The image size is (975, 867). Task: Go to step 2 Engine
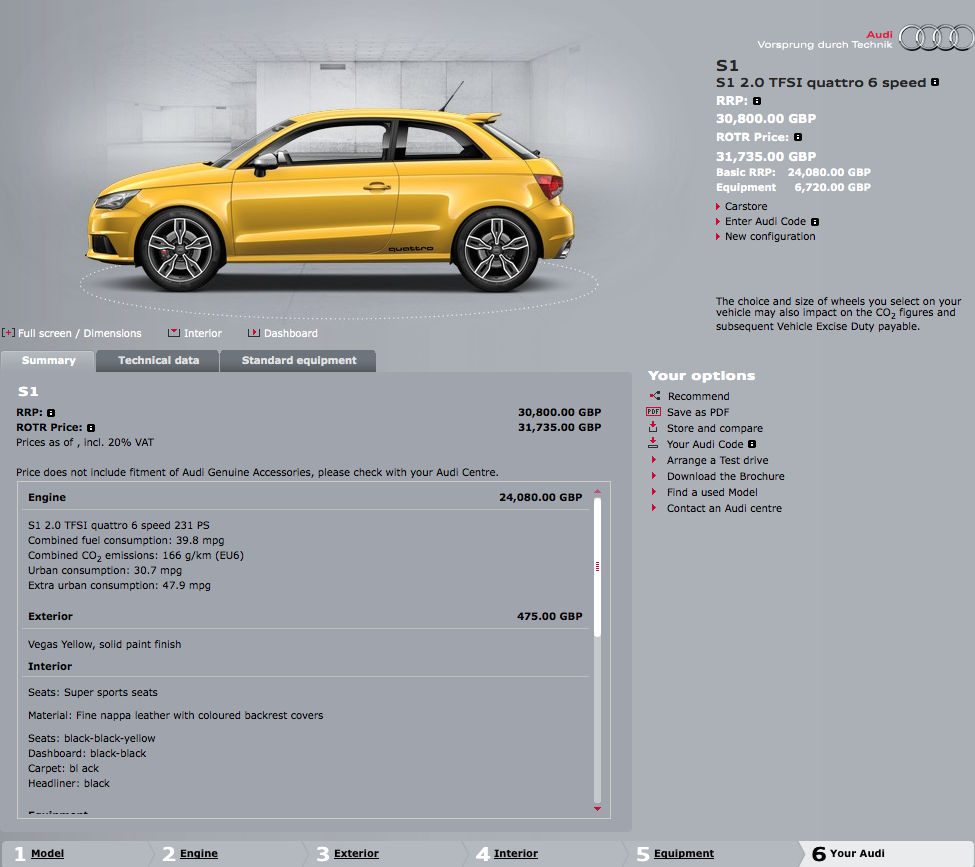pyautogui.click(x=198, y=853)
